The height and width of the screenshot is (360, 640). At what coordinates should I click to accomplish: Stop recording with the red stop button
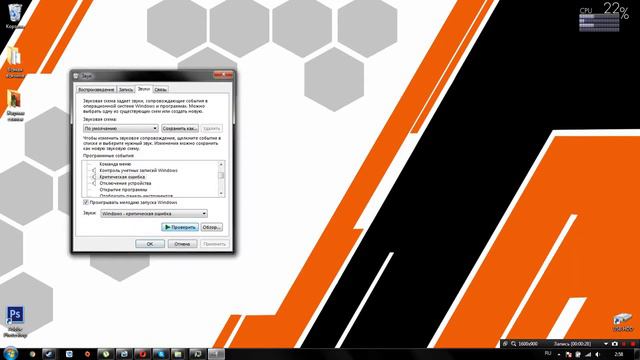(633, 344)
